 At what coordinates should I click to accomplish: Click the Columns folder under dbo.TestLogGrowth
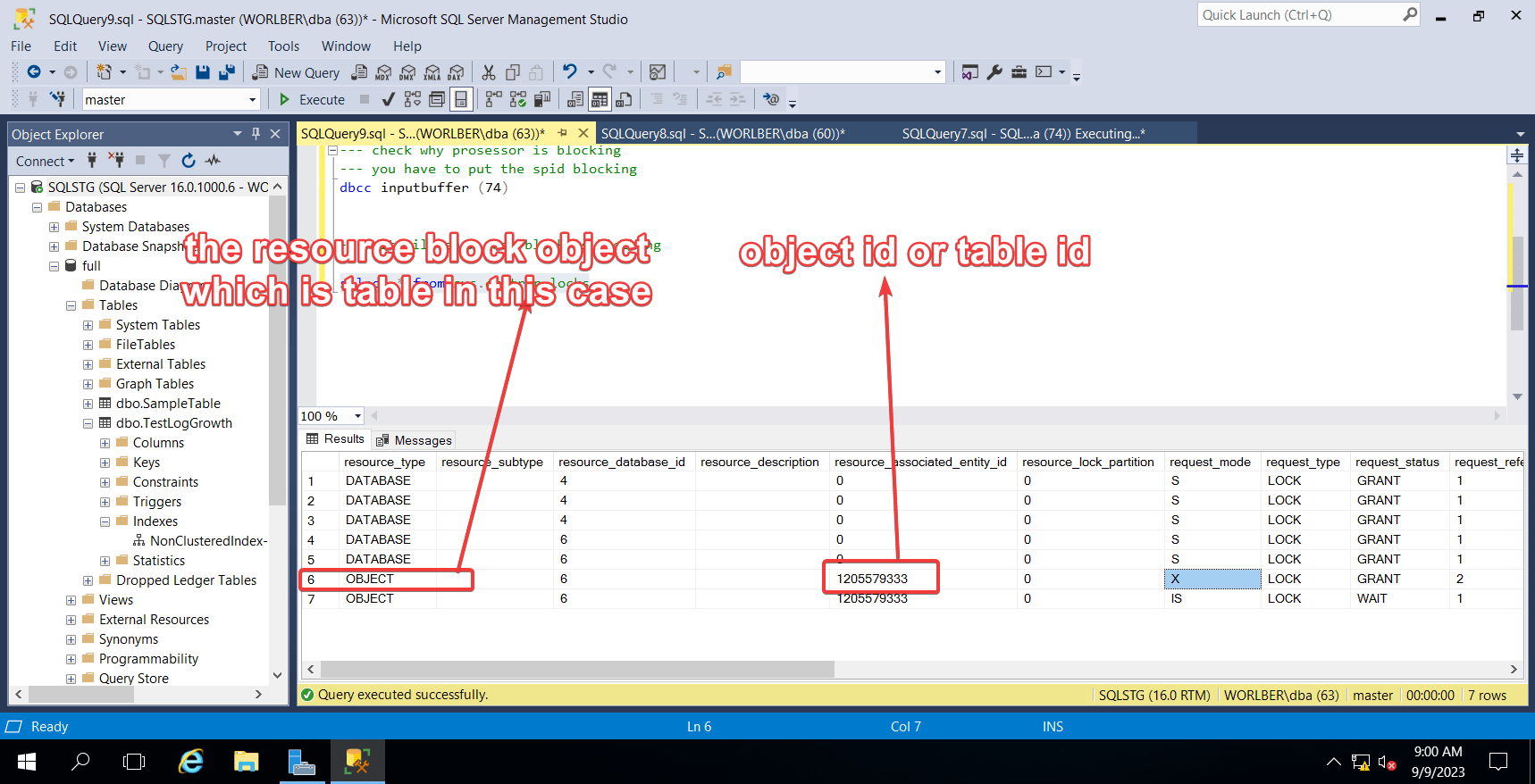[x=158, y=443]
